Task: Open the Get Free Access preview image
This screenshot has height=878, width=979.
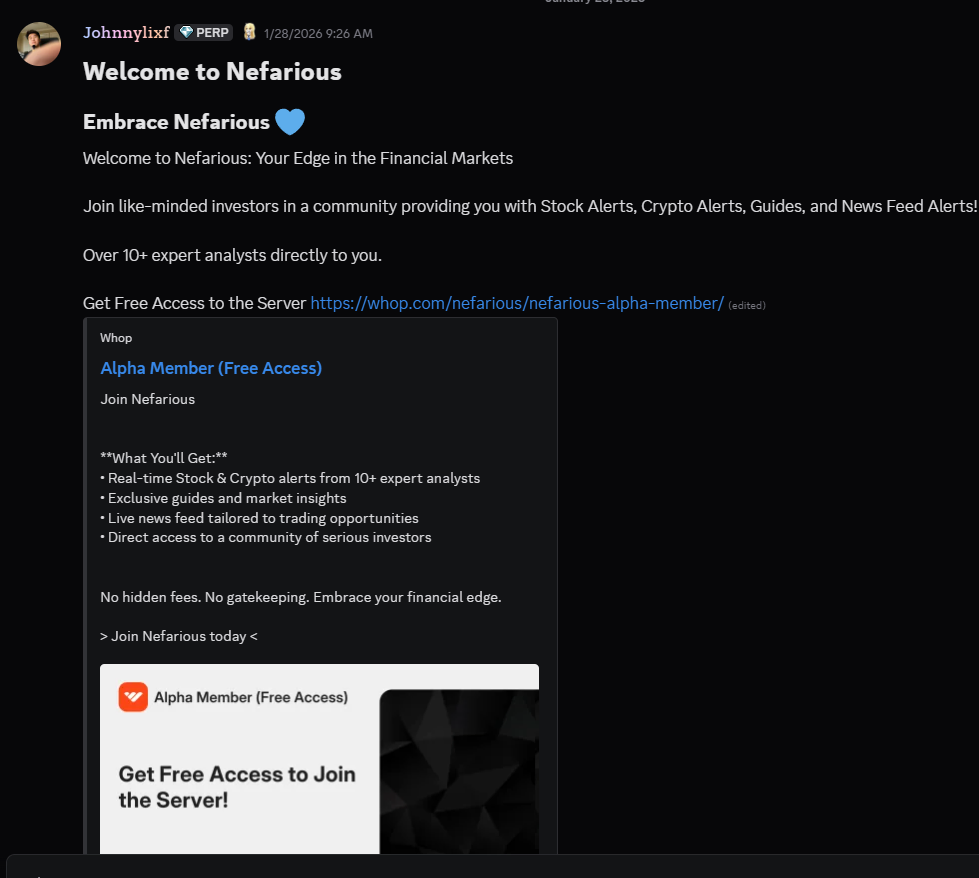Action: 319,759
